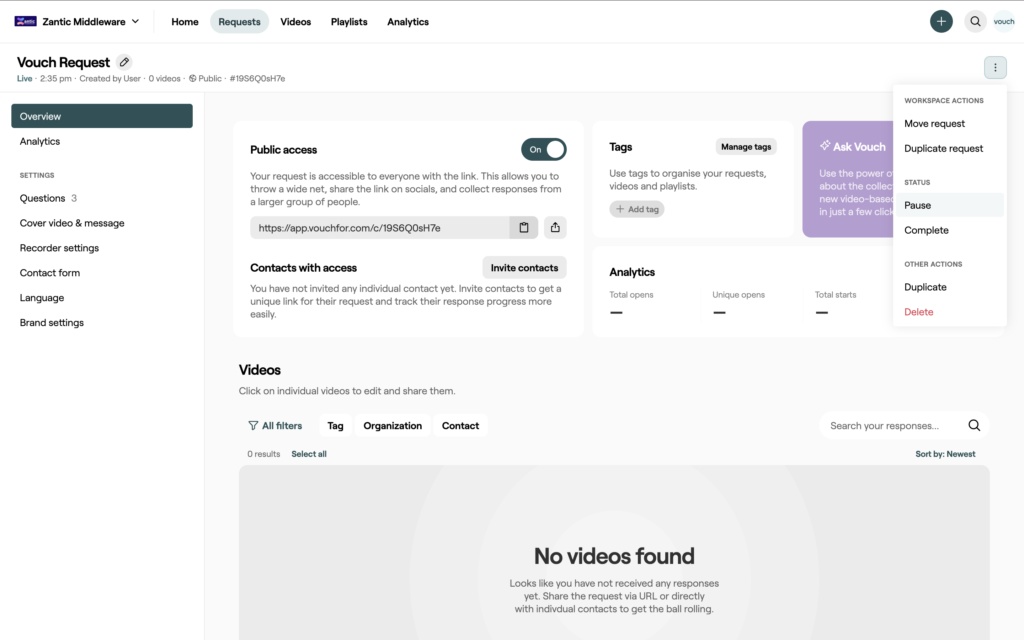The height and width of the screenshot is (640, 1024).
Task: Click the Add tag chip
Action: coord(637,209)
